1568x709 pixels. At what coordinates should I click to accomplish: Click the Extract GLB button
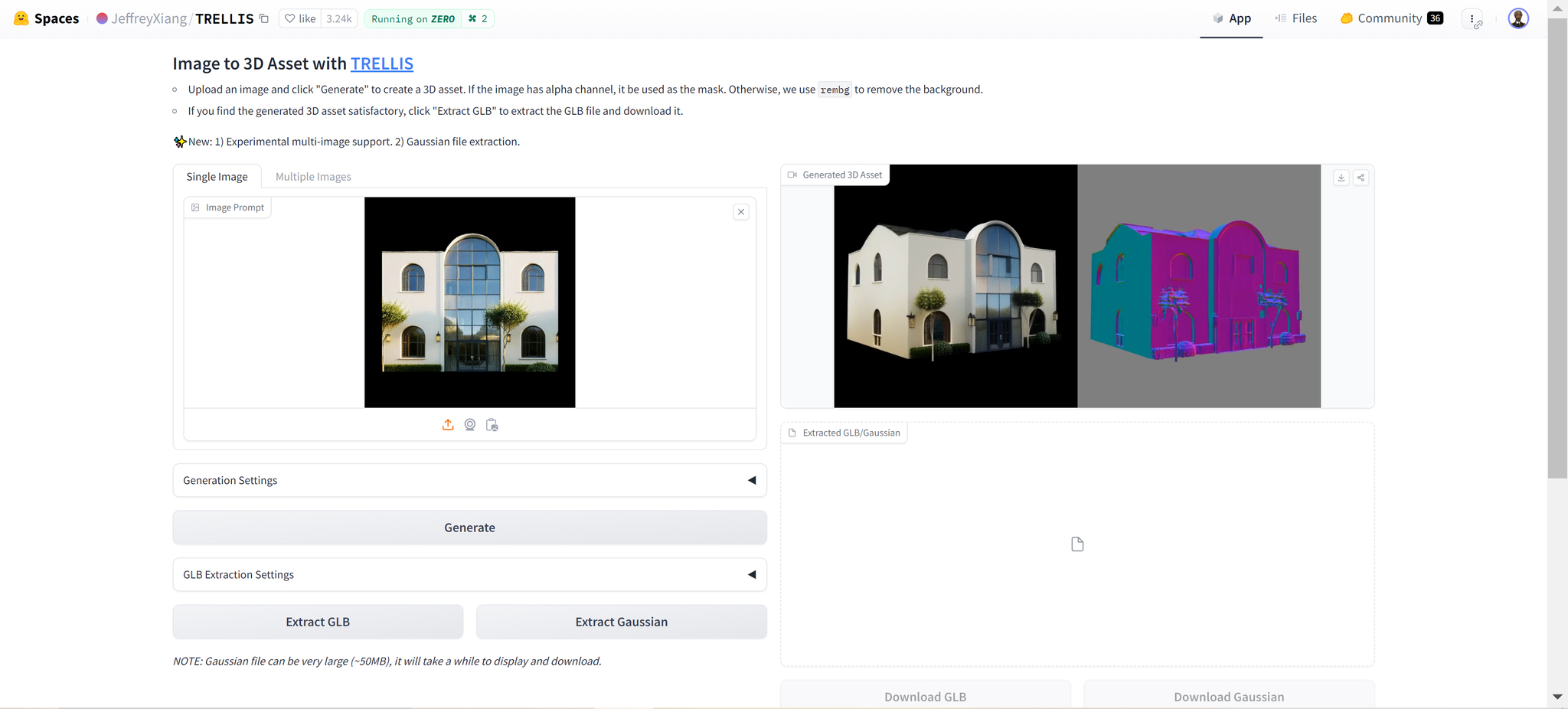(318, 622)
